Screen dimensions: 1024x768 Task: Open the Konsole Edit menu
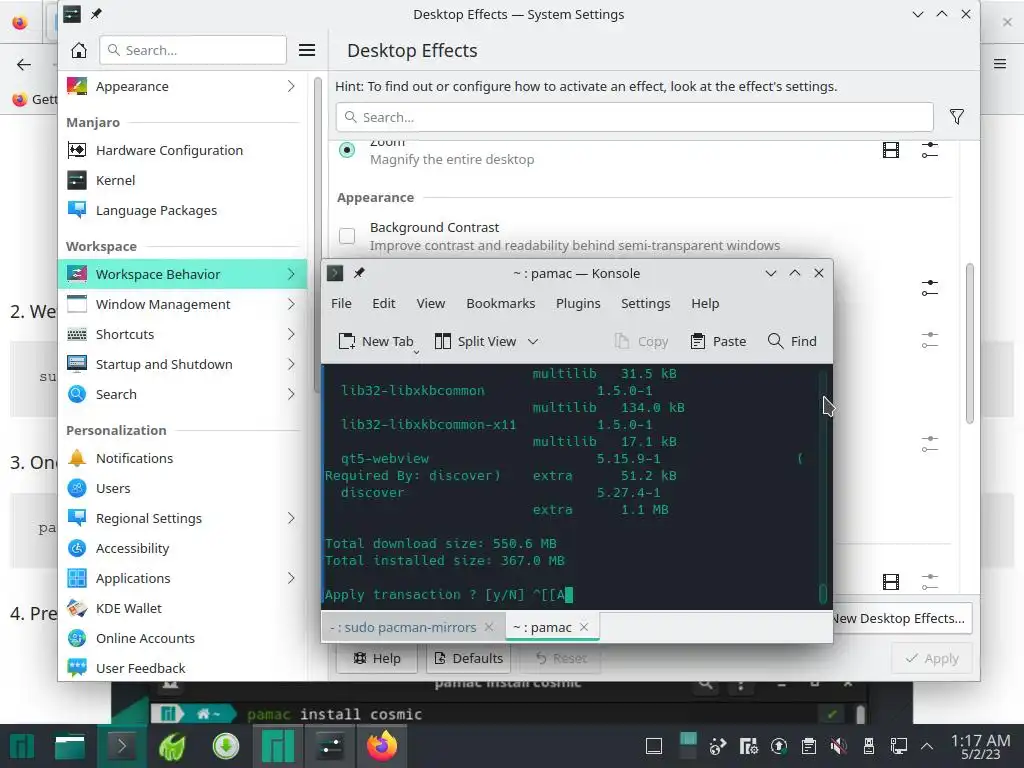coord(383,304)
